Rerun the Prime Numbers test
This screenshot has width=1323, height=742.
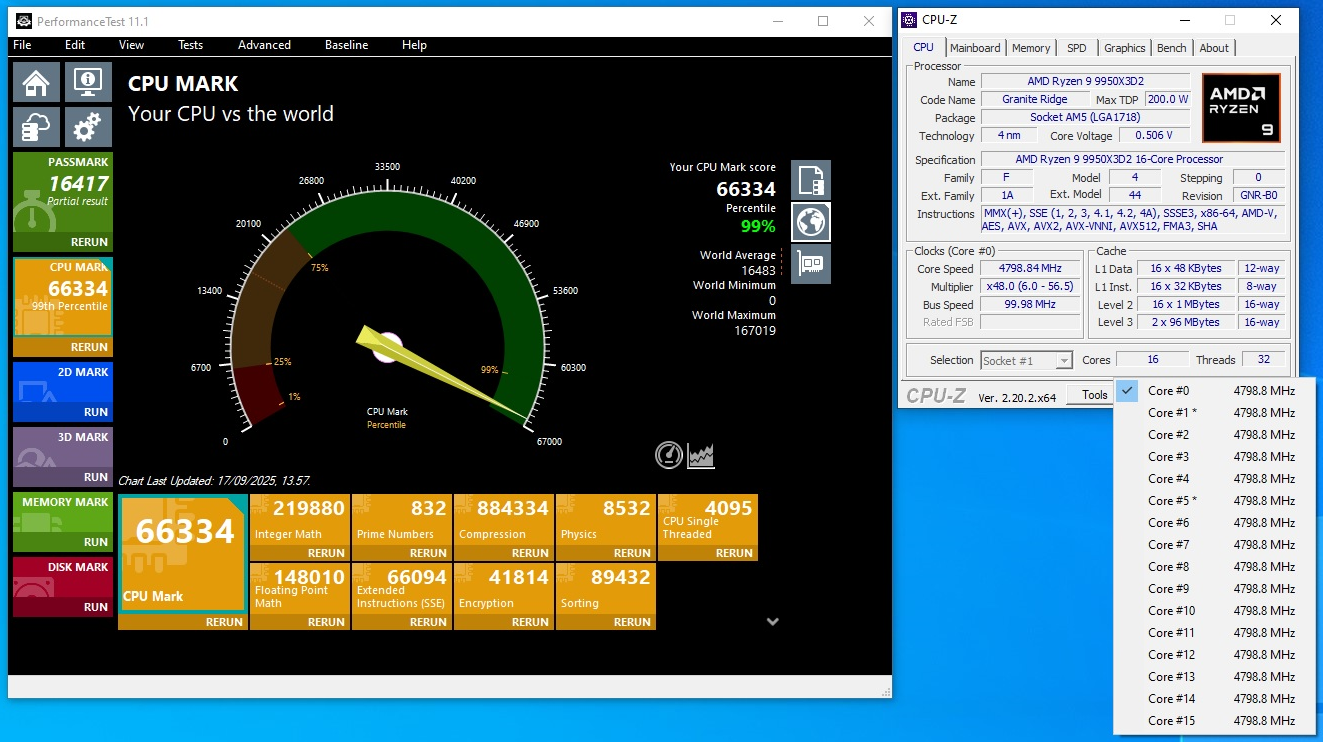tap(428, 553)
